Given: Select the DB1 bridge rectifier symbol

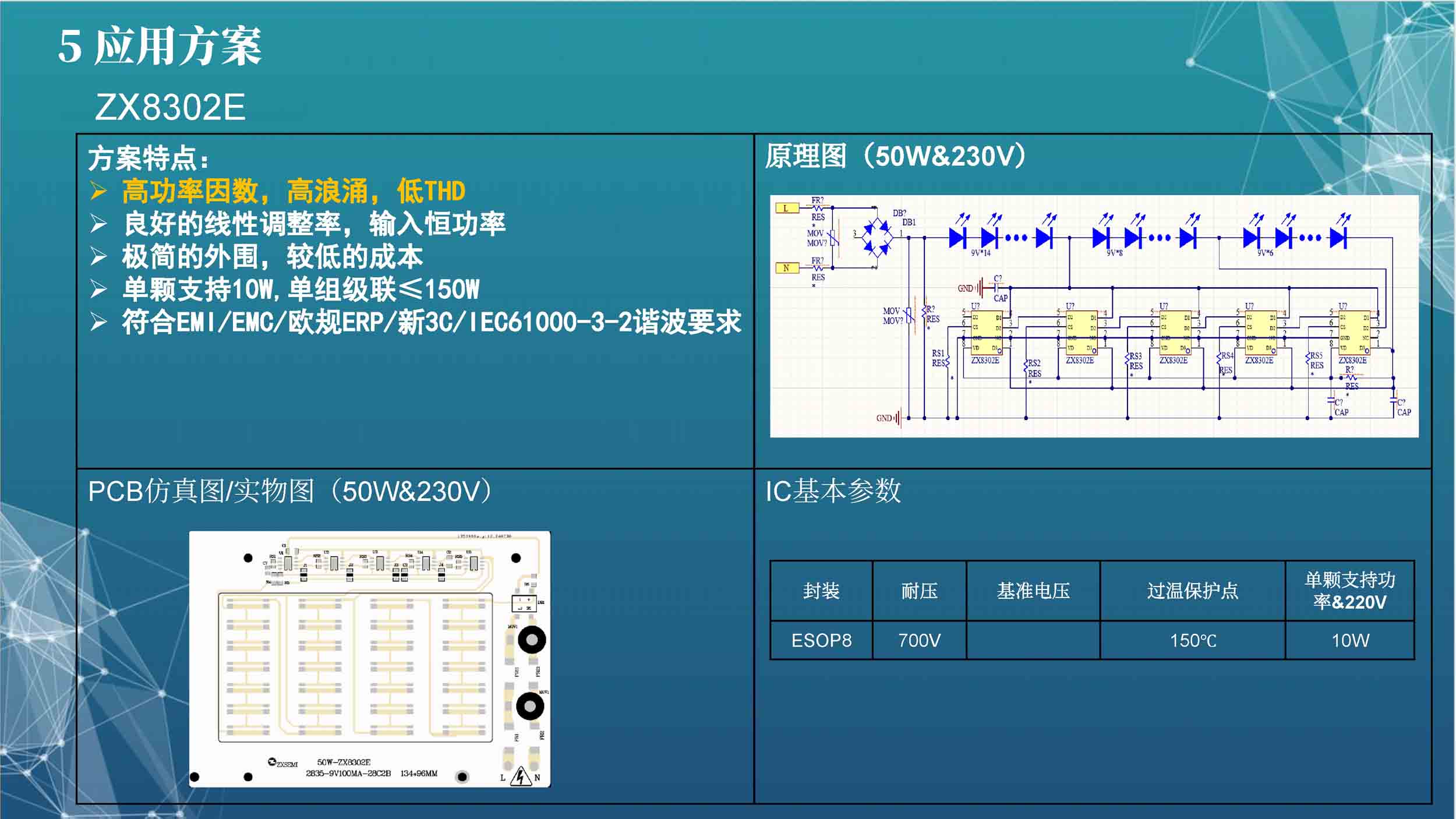Looking at the screenshot, I should click(877, 237).
